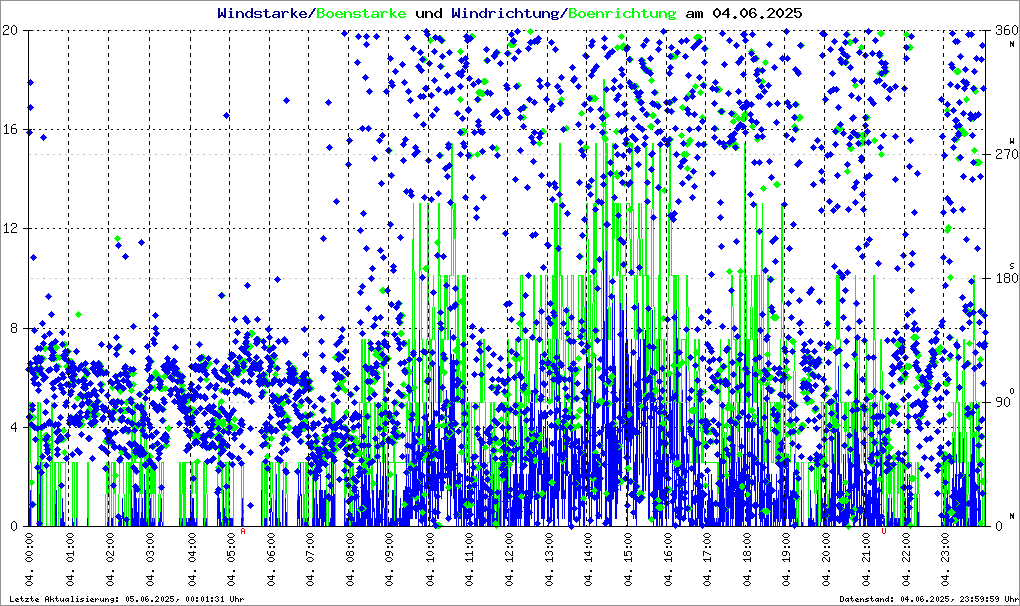This screenshot has height=606, width=1020.
Task: Click the "04. 11:00" time label
Action: (469, 560)
